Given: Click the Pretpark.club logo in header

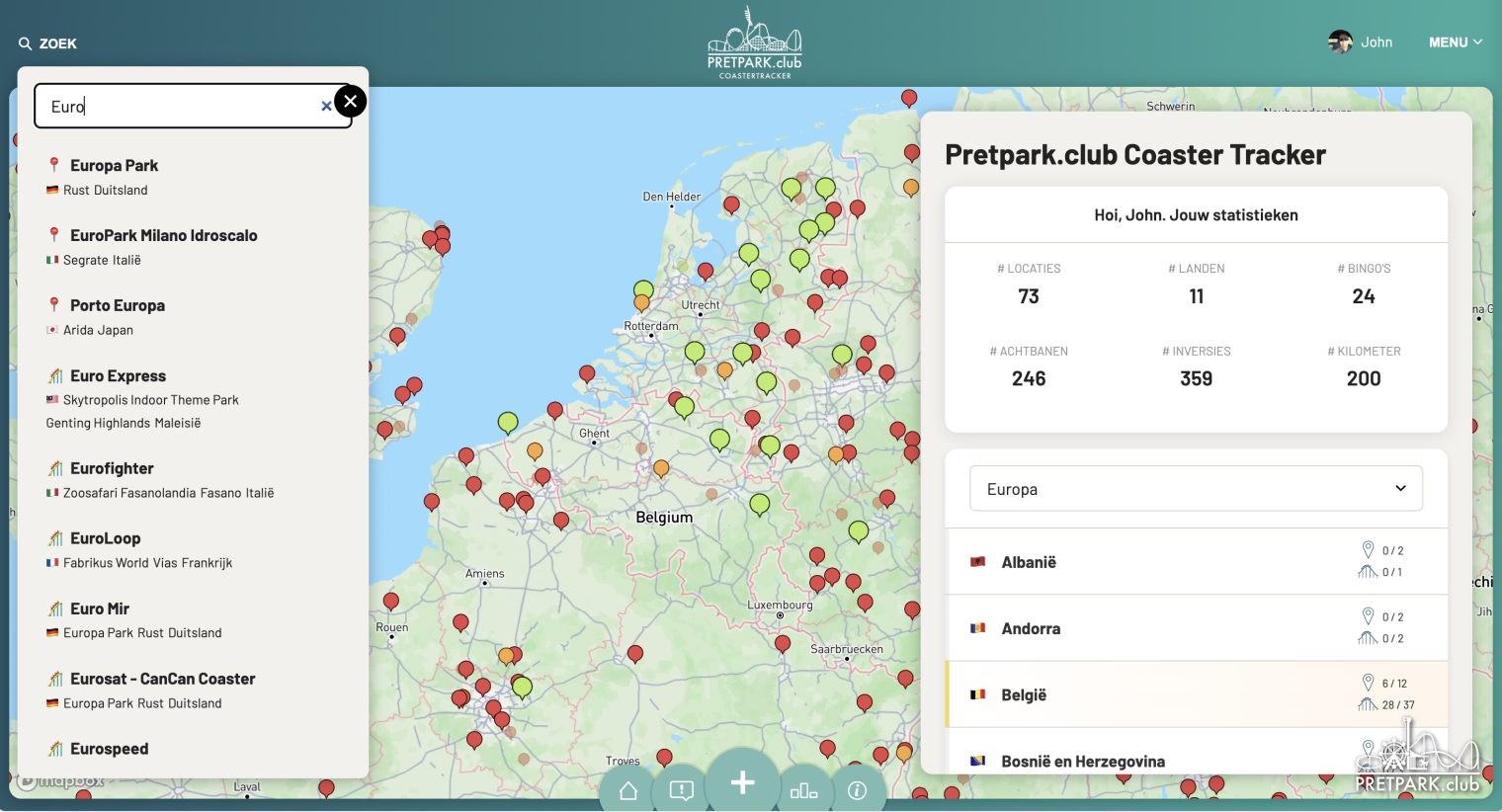Looking at the screenshot, I should (x=754, y=44).
